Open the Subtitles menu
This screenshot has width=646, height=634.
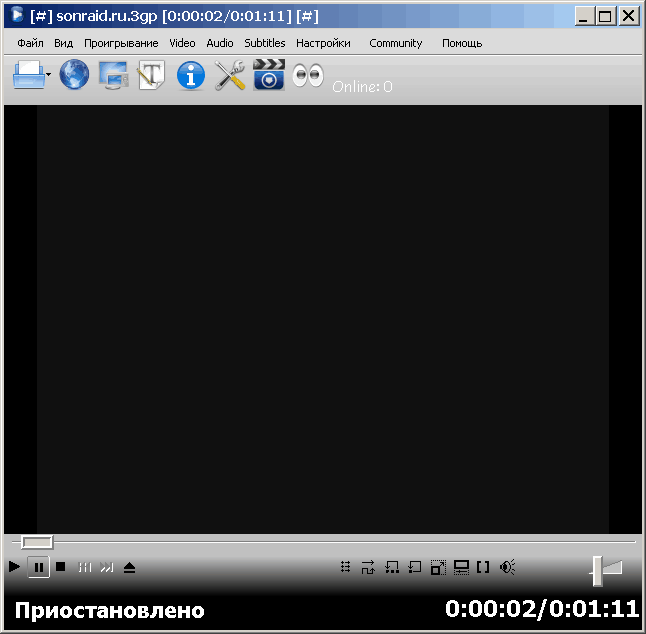click(x=264, y=43)
